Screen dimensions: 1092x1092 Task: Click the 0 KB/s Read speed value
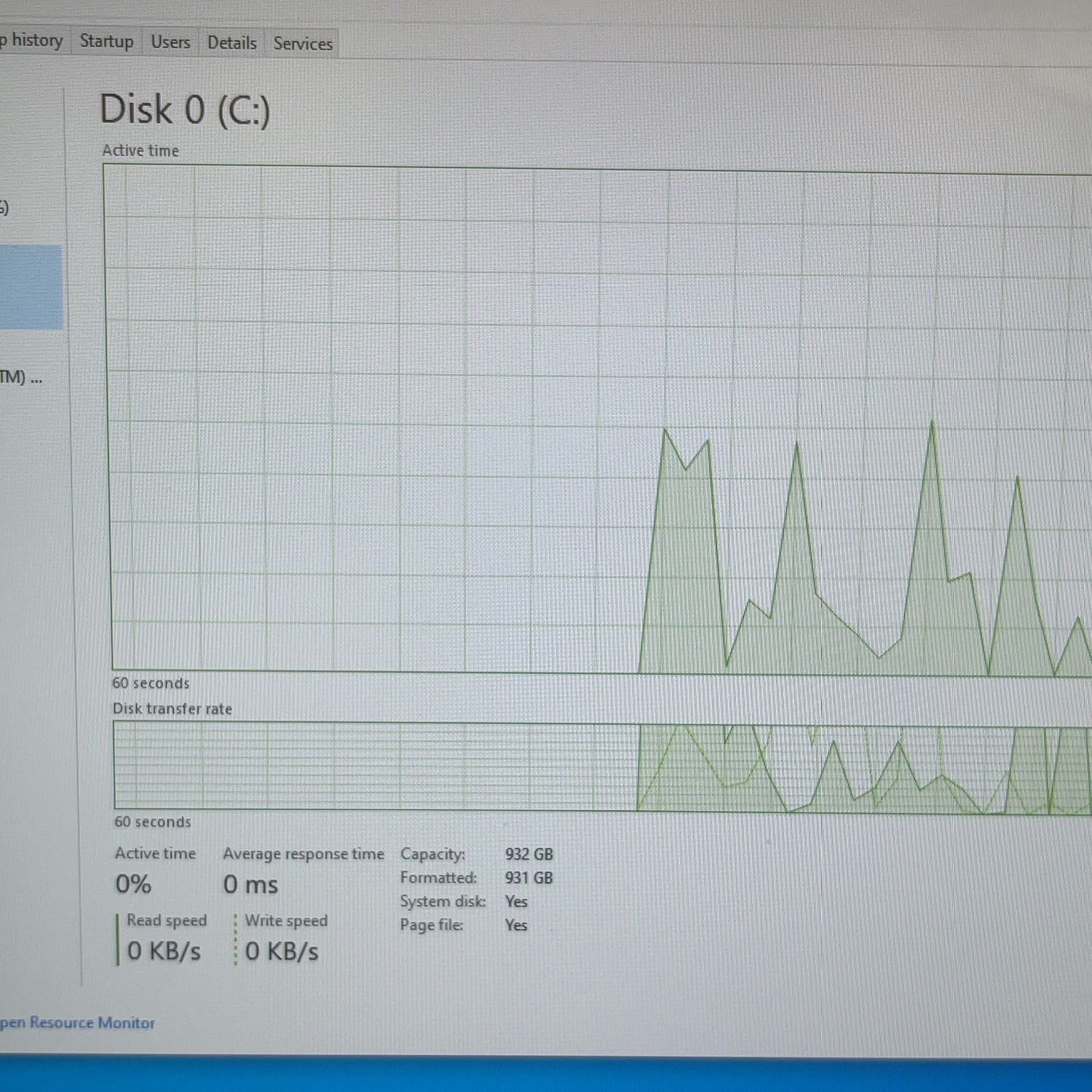pyautogui.click(x=164, y=951)
